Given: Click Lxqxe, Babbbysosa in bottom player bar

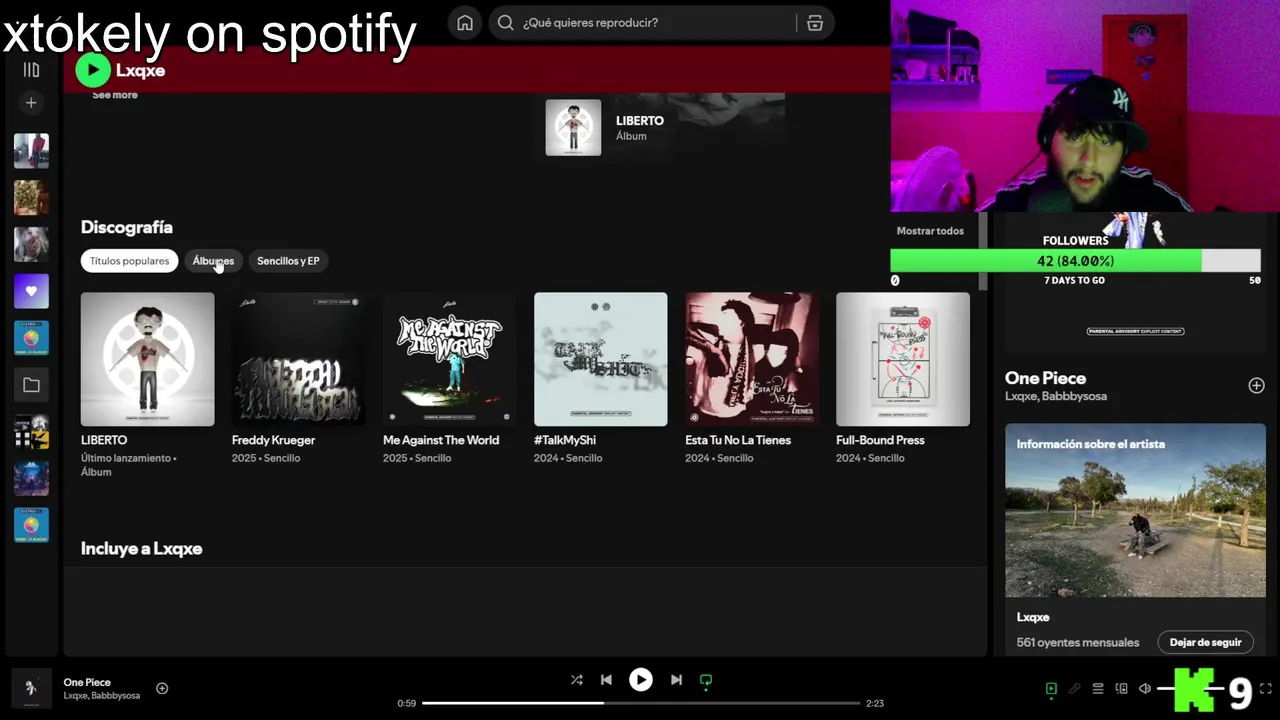Looking at the screenshot, I should (102, 695).
